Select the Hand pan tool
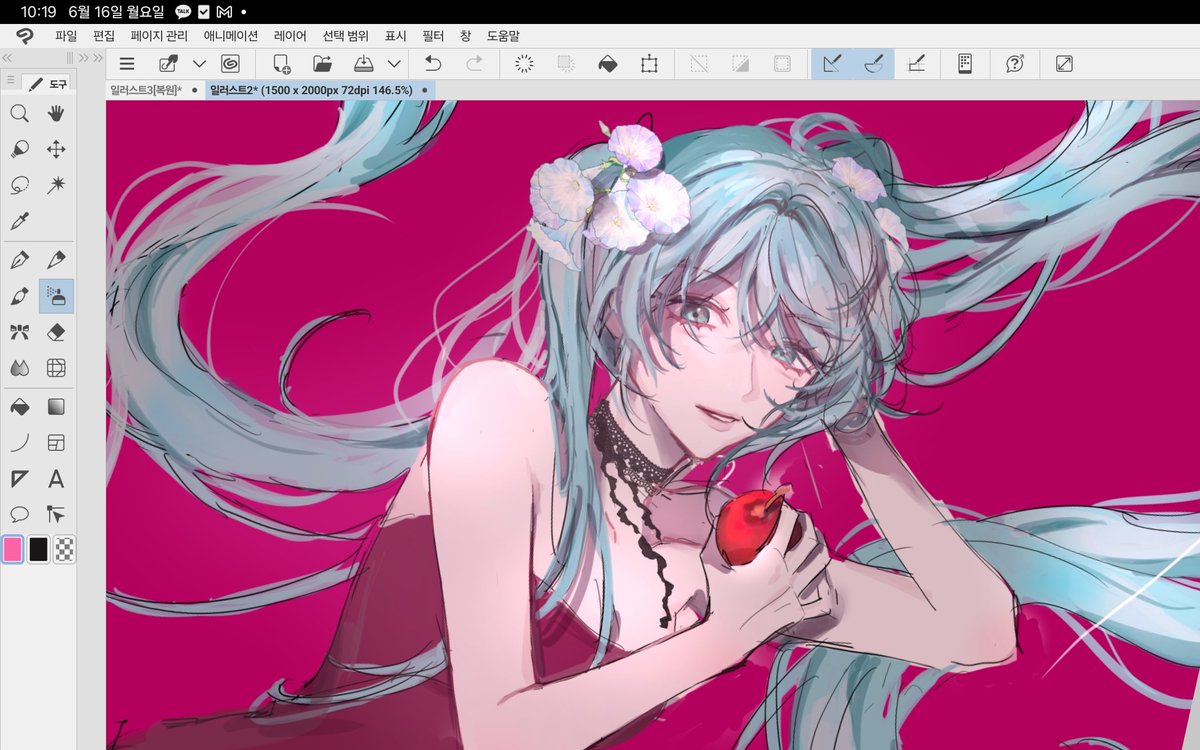The image size is (1200, 750). click(x=56, y=113)
